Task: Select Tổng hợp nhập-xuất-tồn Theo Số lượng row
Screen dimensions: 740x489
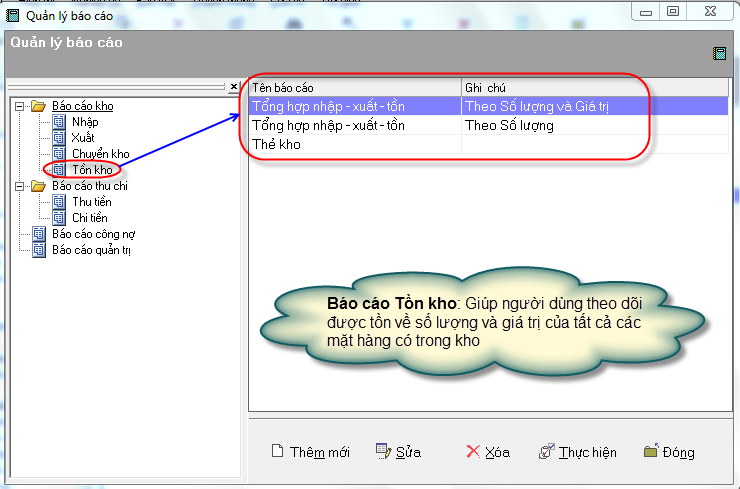Action: coord(328,126)
